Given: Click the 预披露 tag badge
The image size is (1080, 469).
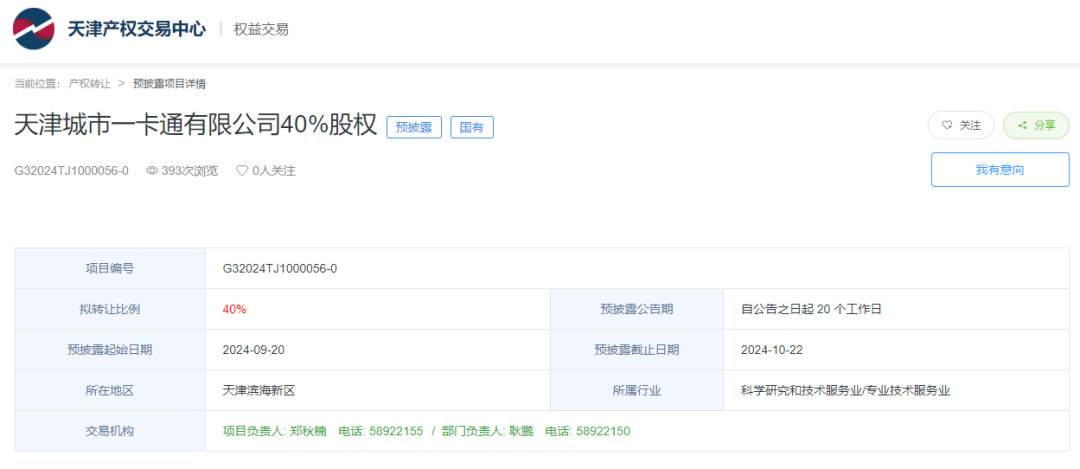Looking at the screenshot, I should [414, 127].
